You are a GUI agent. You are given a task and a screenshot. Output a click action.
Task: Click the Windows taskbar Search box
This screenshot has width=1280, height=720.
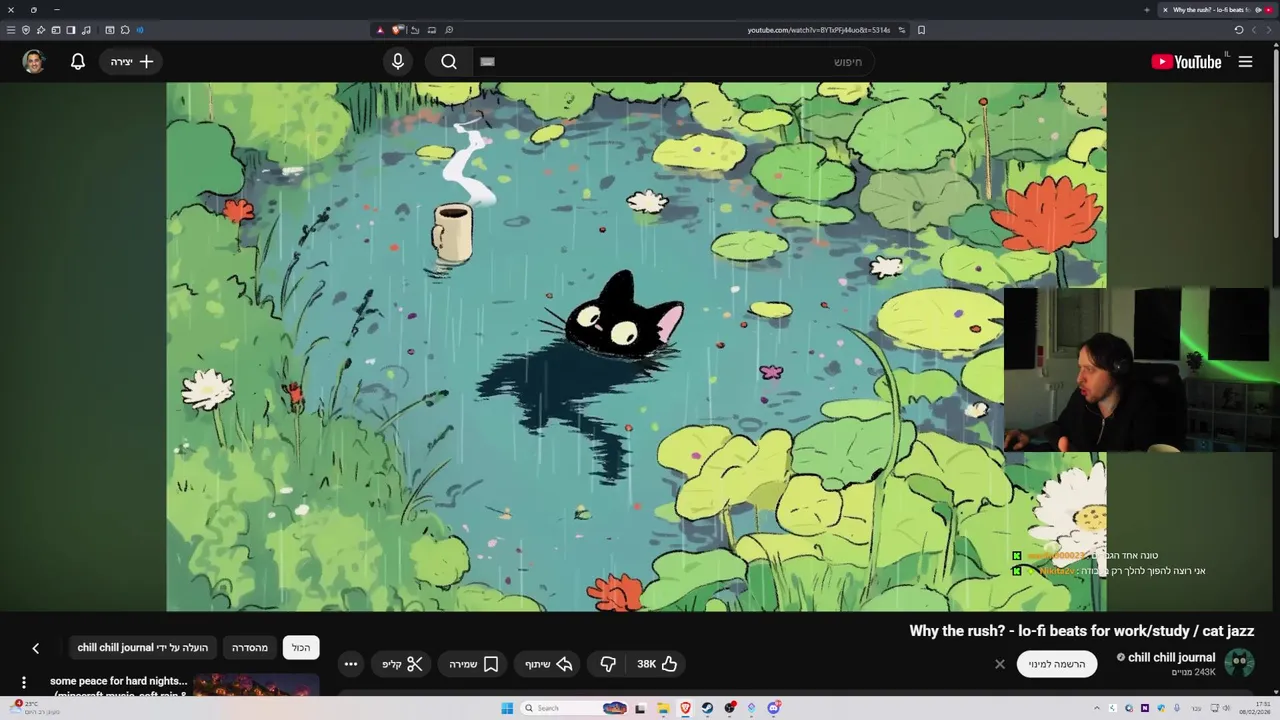pos(574,708)
